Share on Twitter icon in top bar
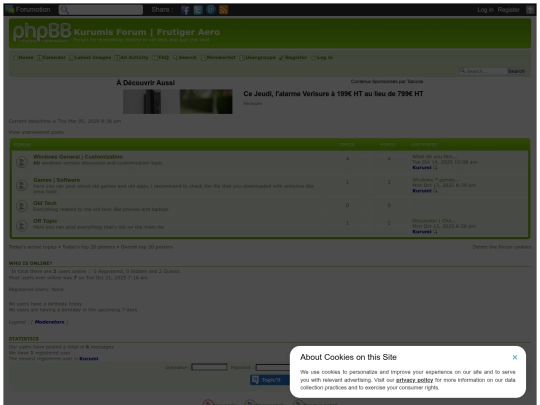Image resolution: width=540 pixels, height=405 pixels. pos(198,10)
